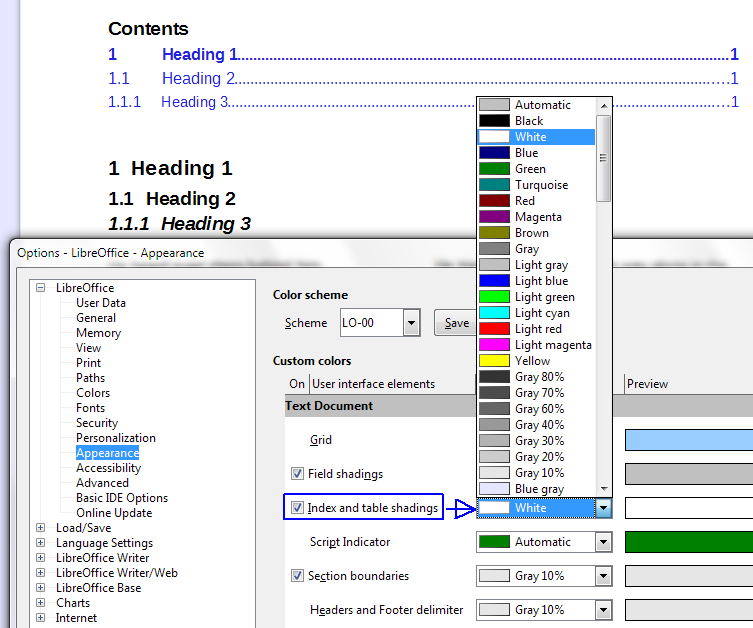Expand the Load/Save tree node
This screenshot has width=753, height=628.
(41, 528)
